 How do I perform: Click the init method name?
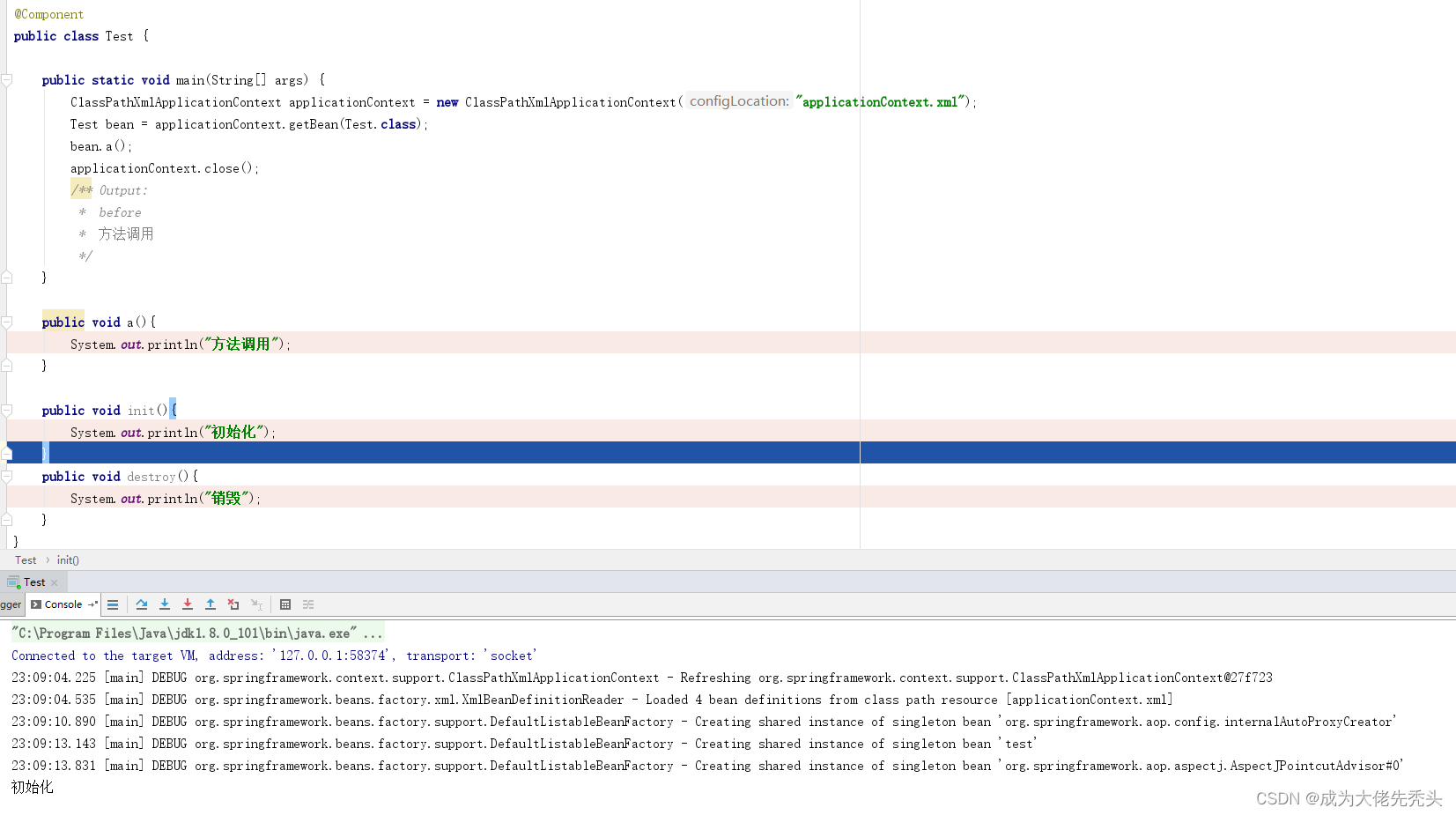141,411
